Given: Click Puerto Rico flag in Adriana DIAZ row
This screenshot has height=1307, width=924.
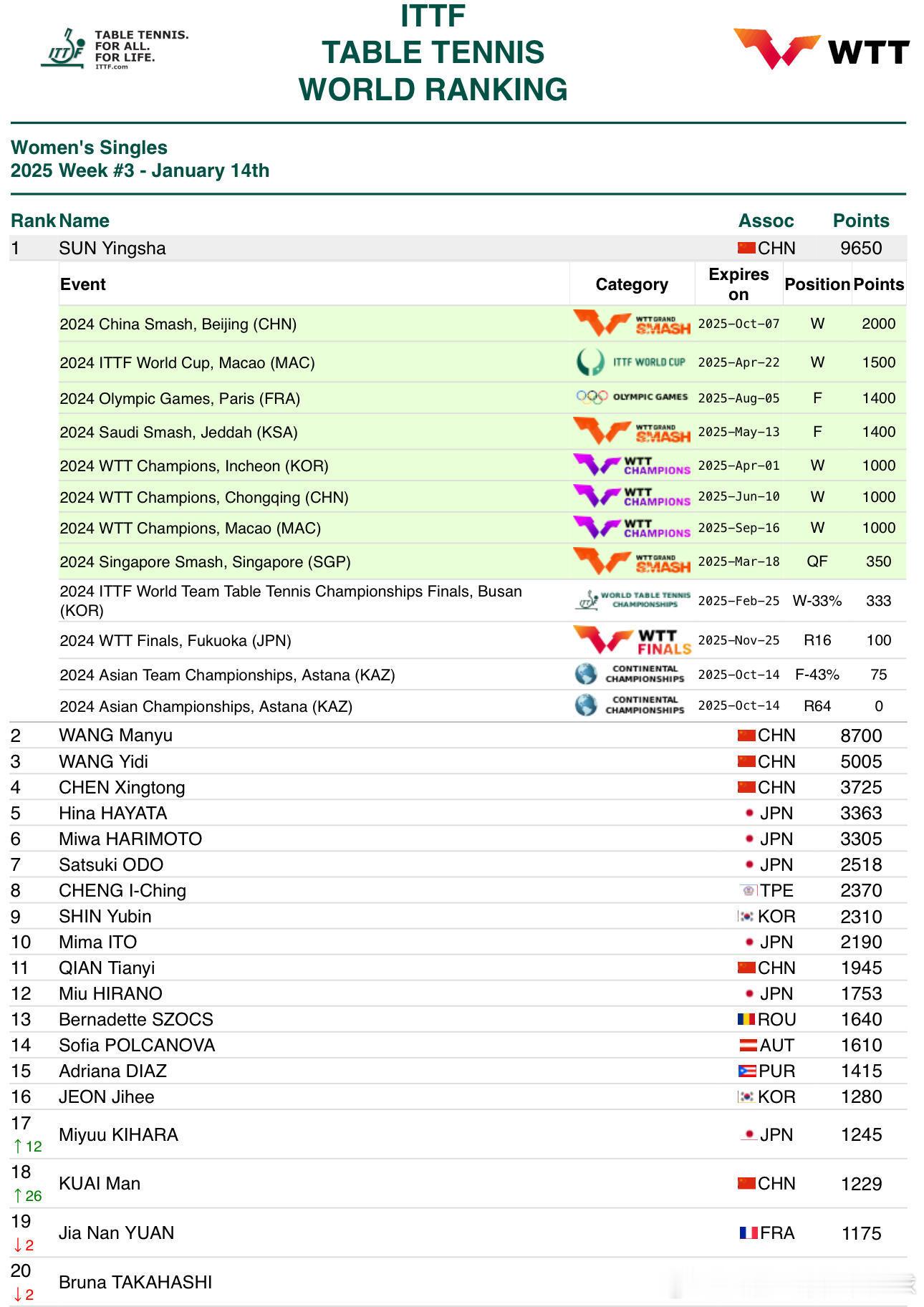Looking at the screenshot, I should (747, 1071).
